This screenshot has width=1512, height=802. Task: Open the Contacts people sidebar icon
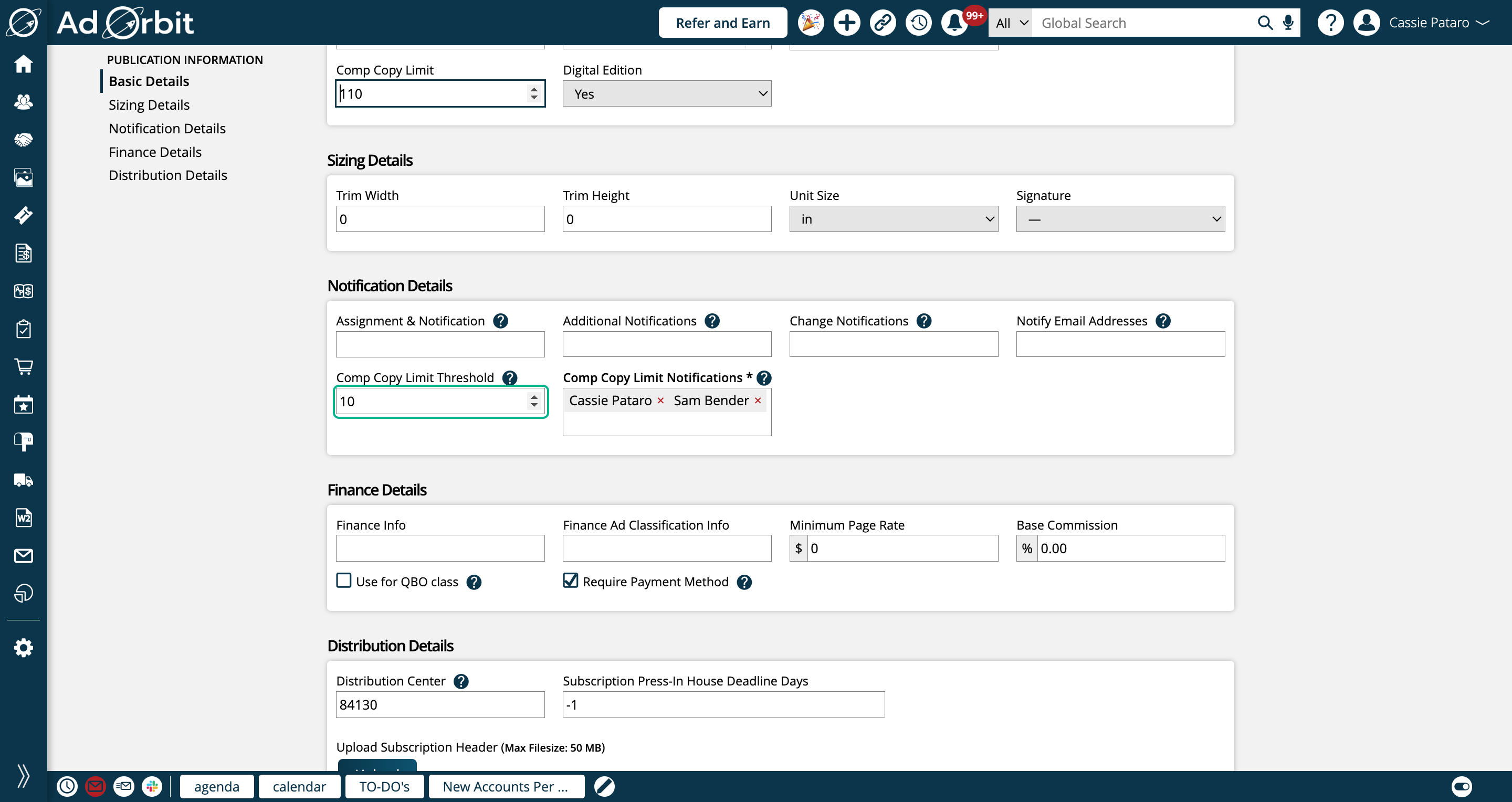[24, 102]
